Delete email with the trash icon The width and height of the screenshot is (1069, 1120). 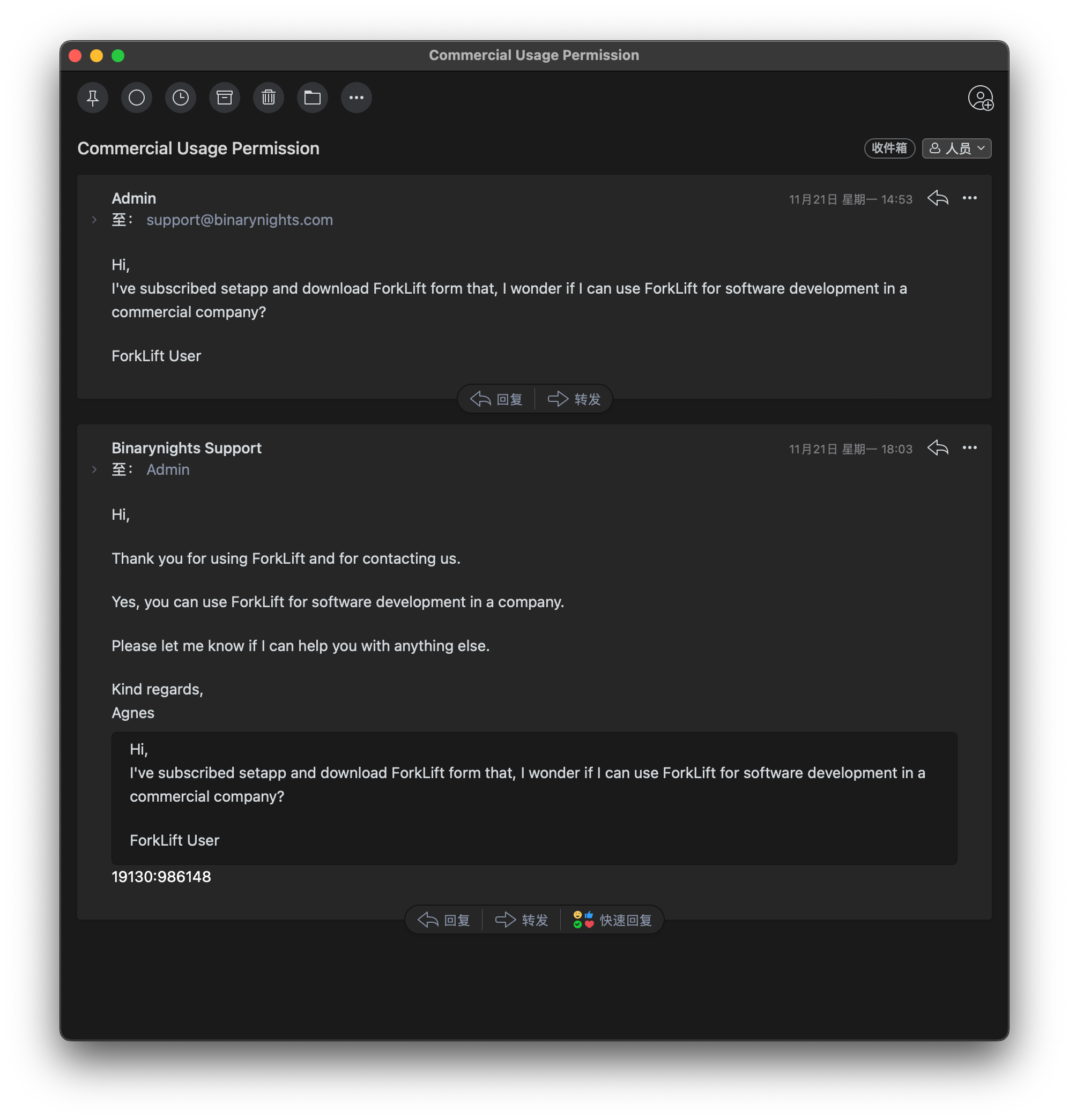(x=269, y=98)
